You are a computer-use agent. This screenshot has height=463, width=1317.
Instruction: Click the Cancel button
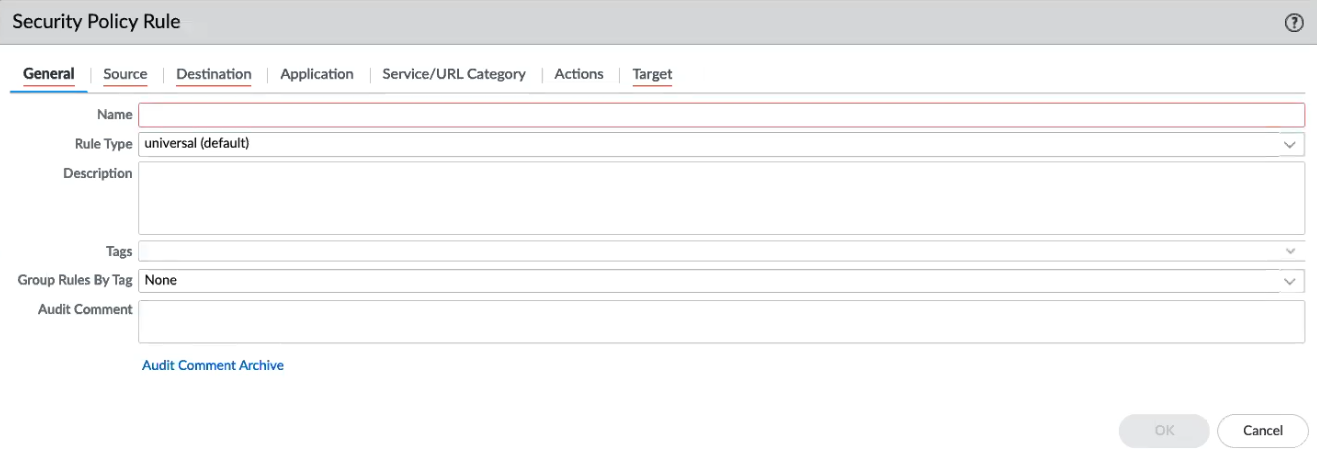coord(1262,431)
